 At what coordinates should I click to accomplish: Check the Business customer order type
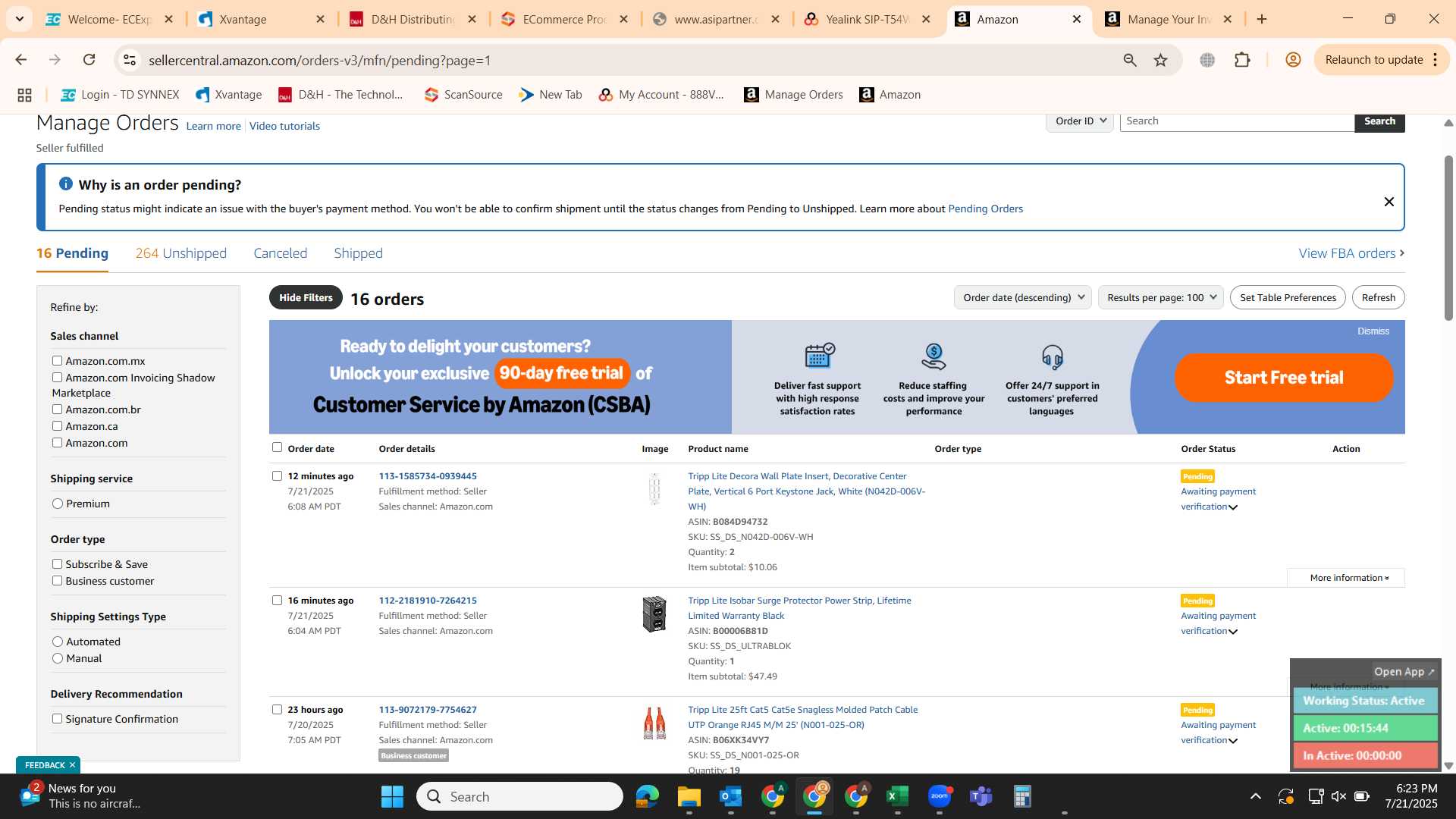pyautogui.click(x=57, y=581)
